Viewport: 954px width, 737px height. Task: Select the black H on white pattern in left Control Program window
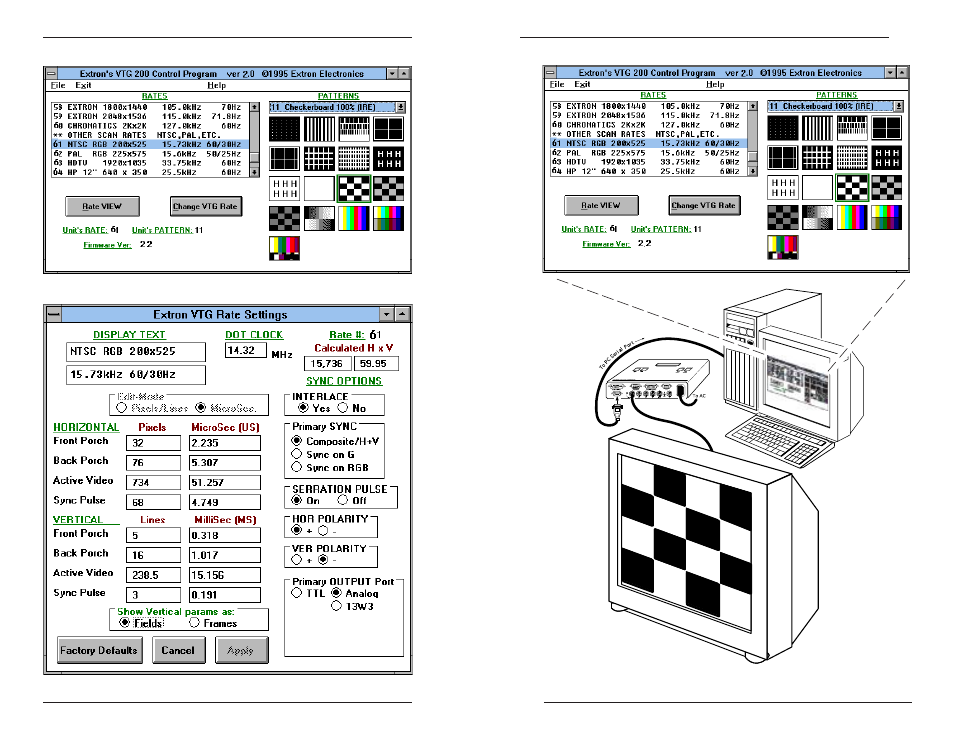click(x=284, y=189)
